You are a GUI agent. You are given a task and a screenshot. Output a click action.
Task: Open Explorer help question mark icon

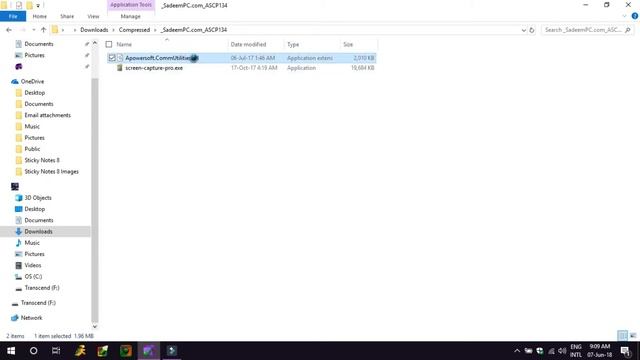pos(635,16)
